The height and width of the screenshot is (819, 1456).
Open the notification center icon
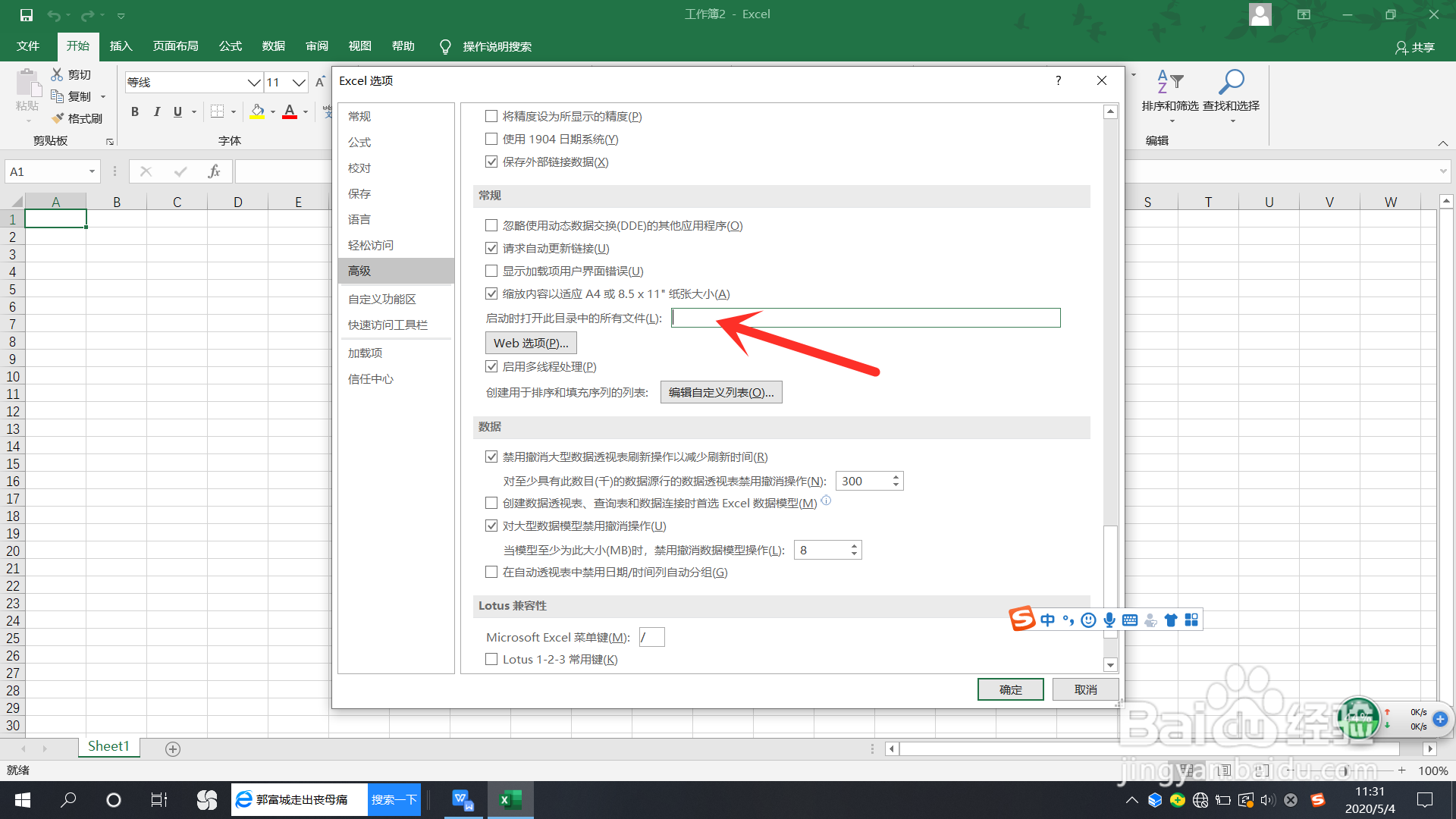point(1424,800)
